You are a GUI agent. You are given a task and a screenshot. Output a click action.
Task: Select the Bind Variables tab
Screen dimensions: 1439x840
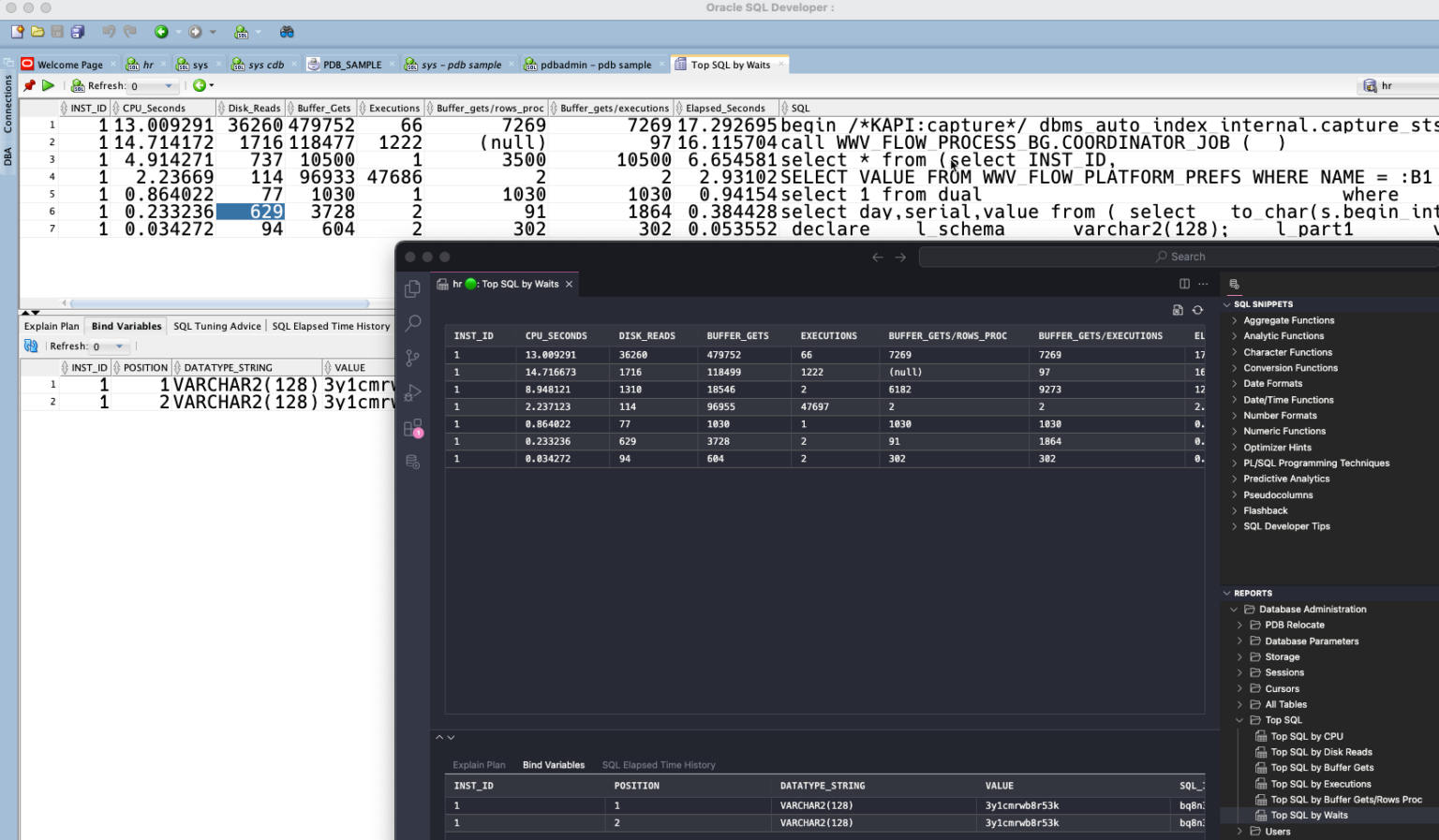[126, 326]
